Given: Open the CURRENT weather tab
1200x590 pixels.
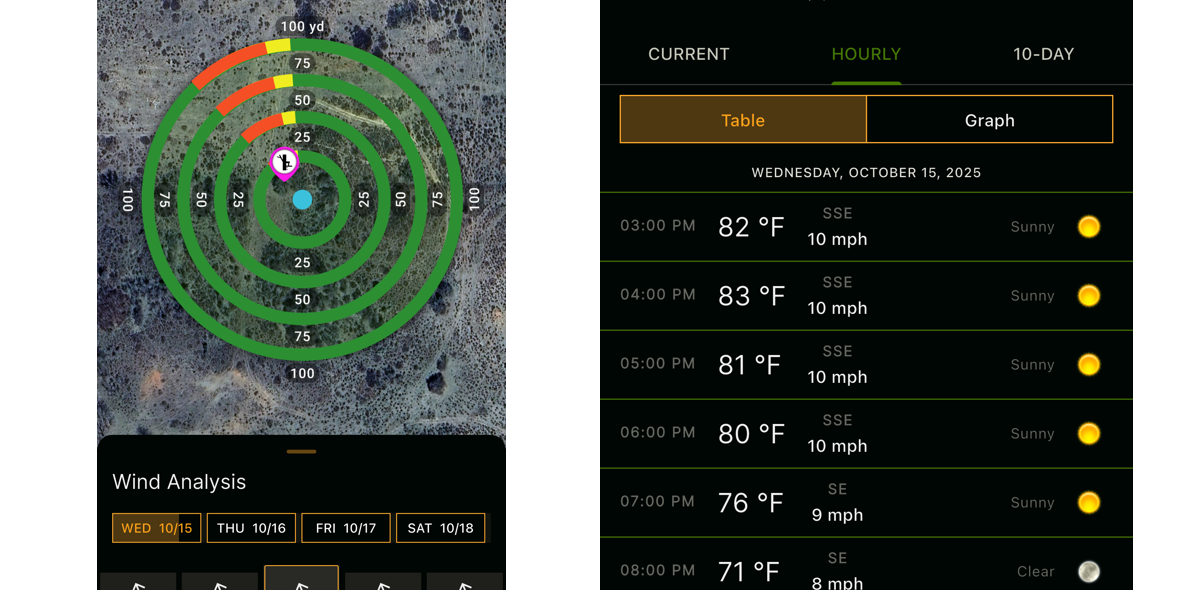Looking at the screenshot, I should click(x=689, y=54).
